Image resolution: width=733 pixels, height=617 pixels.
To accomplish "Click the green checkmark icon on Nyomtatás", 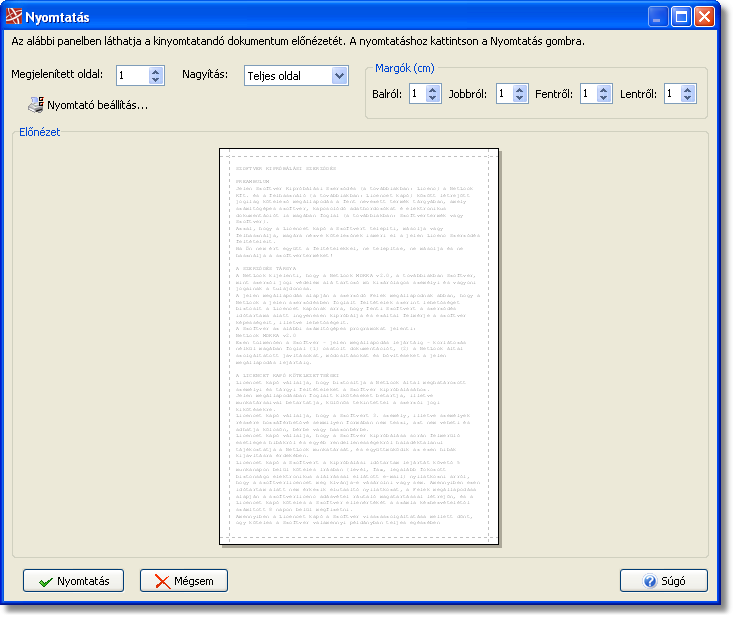I will (x=46, y=581).
